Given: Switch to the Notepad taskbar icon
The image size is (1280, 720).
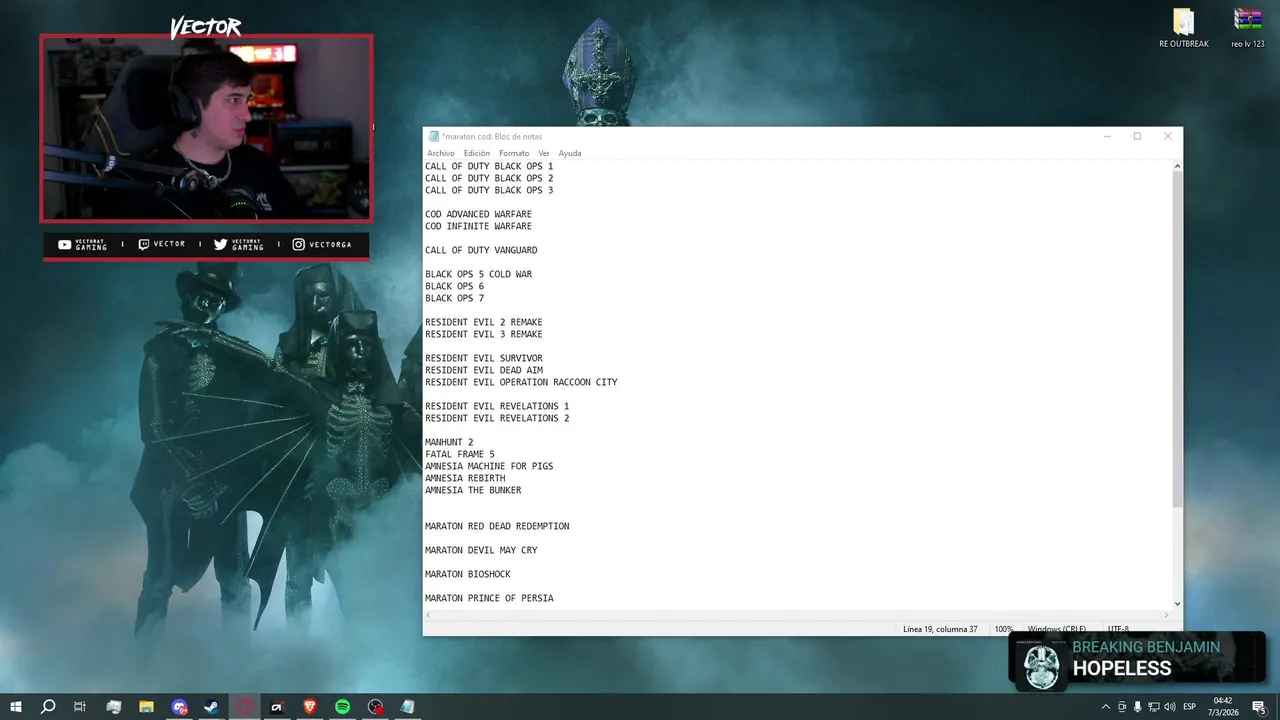Looking at the screenshot, I should [407, 707].
